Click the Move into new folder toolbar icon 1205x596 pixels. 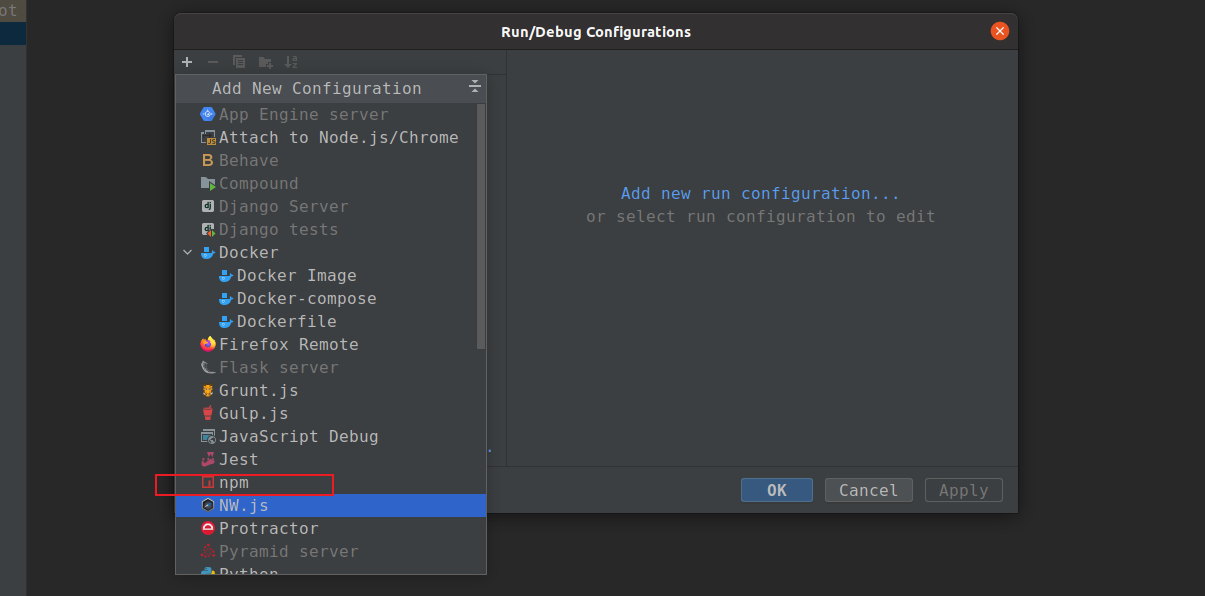click(265, 62)
